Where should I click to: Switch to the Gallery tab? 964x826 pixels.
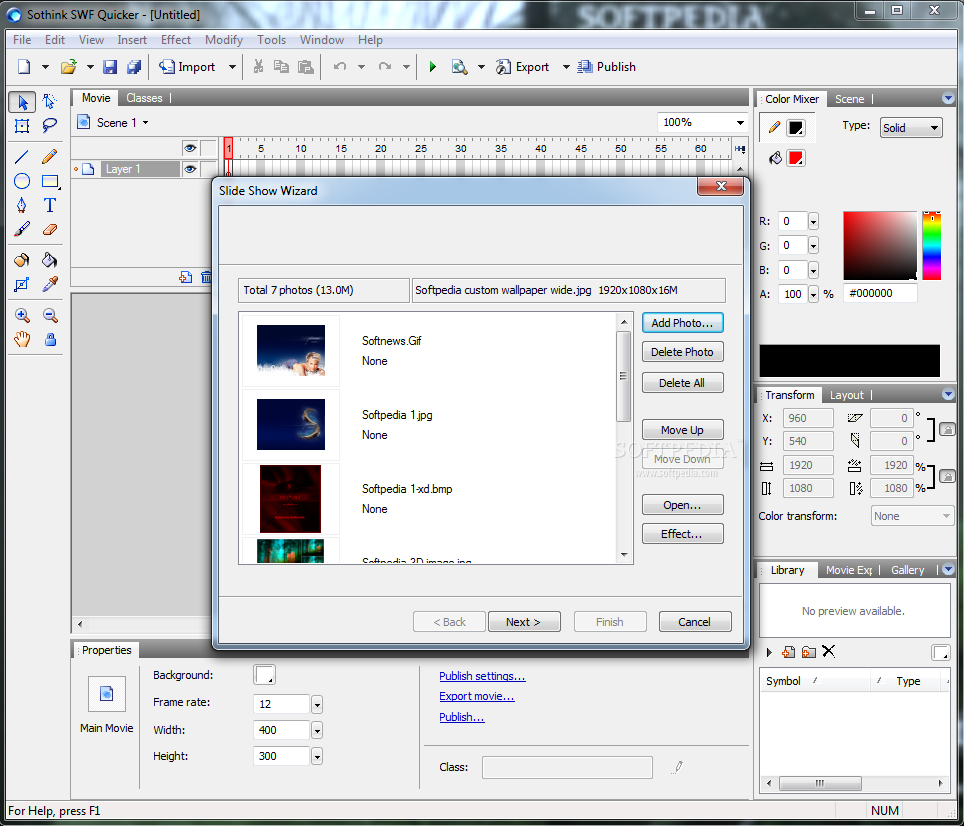pyautogui.click(x=907, y=570)
